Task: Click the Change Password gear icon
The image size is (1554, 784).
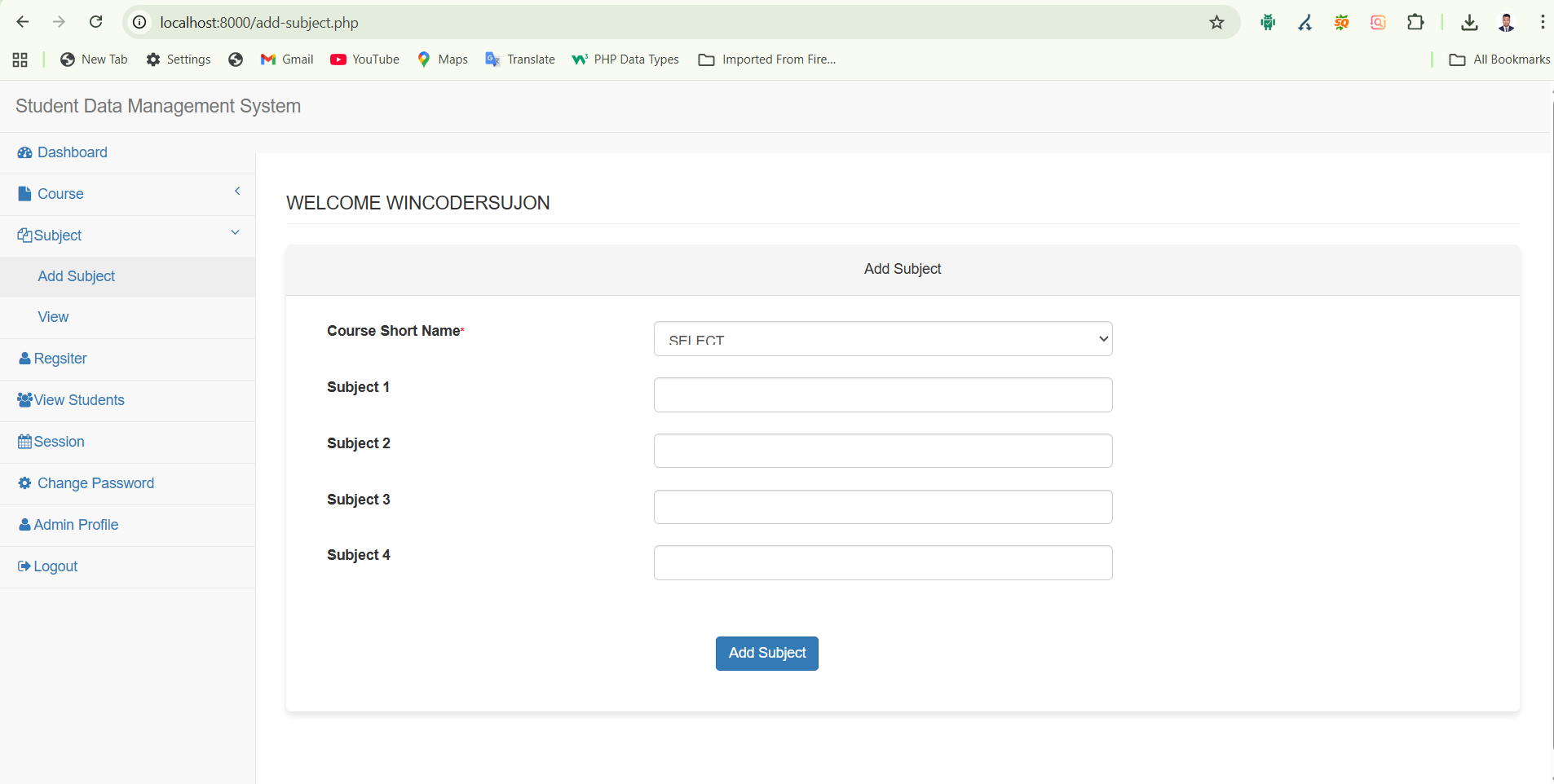Action: click(24, 483)
